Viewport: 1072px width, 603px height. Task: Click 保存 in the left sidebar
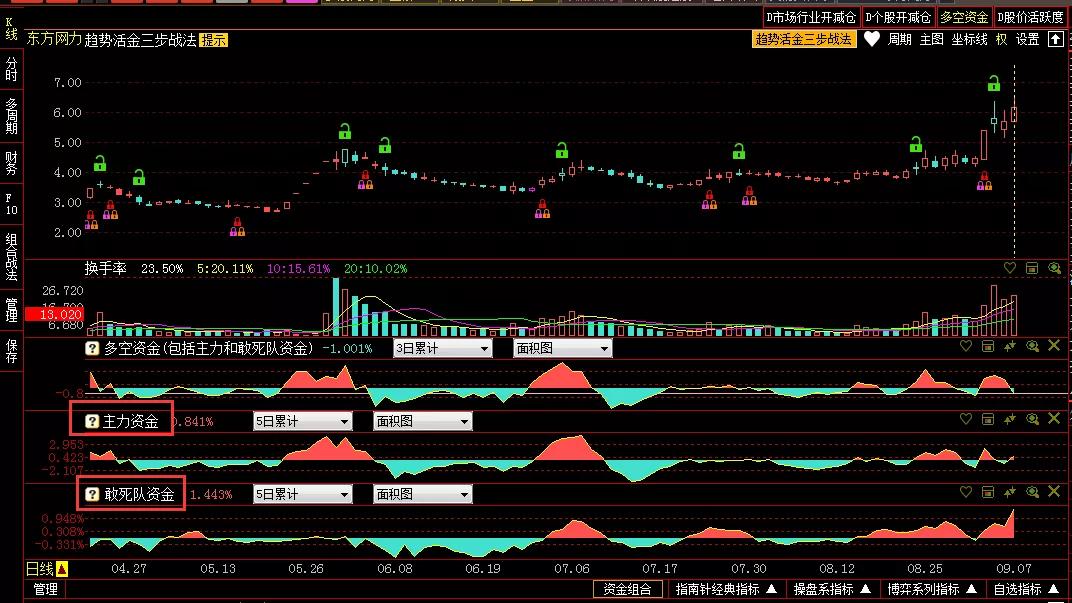pos(12,351)
